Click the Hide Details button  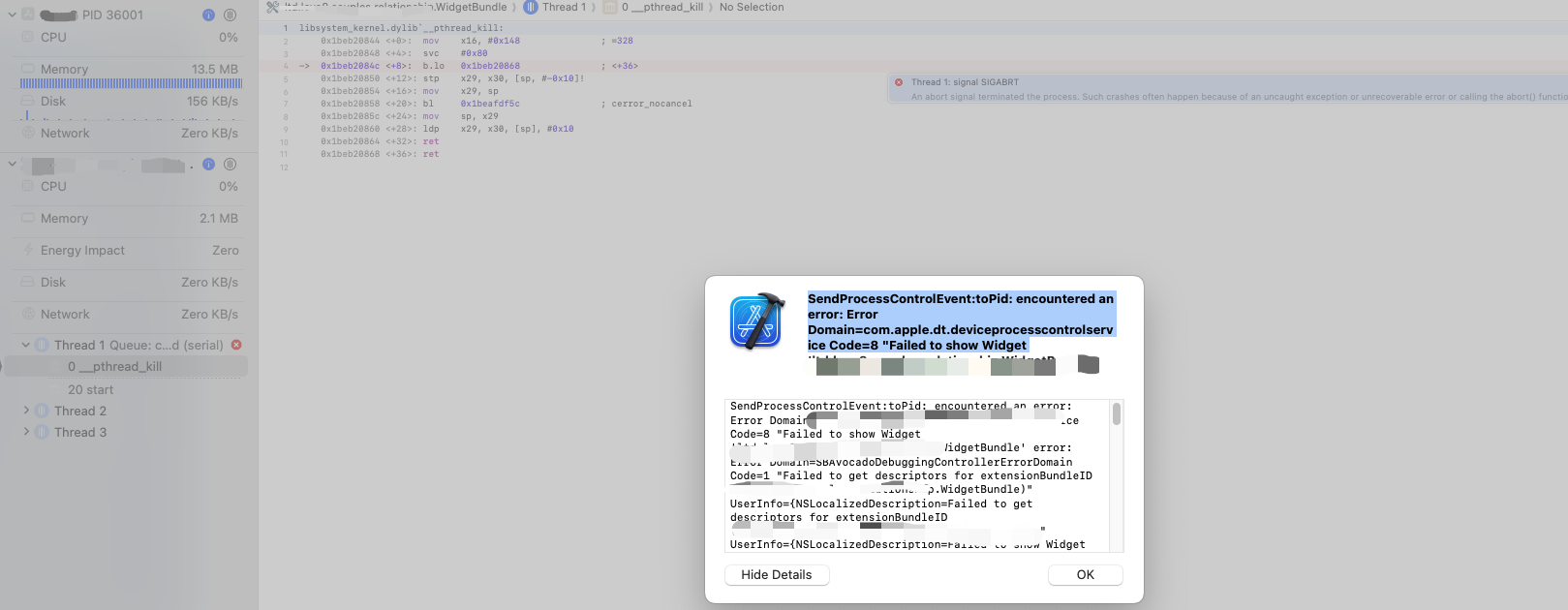pyautogui.click(x=777, y=575)
